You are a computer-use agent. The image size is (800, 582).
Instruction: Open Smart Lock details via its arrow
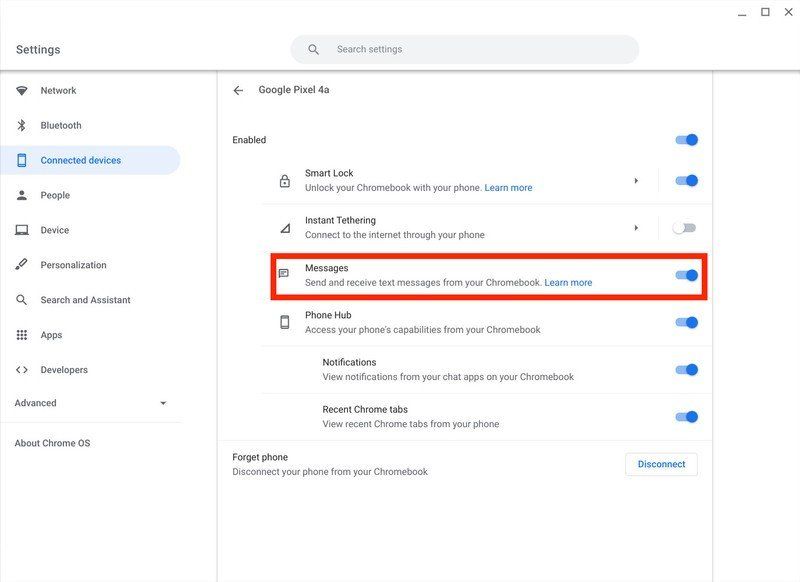click(637, 180)
